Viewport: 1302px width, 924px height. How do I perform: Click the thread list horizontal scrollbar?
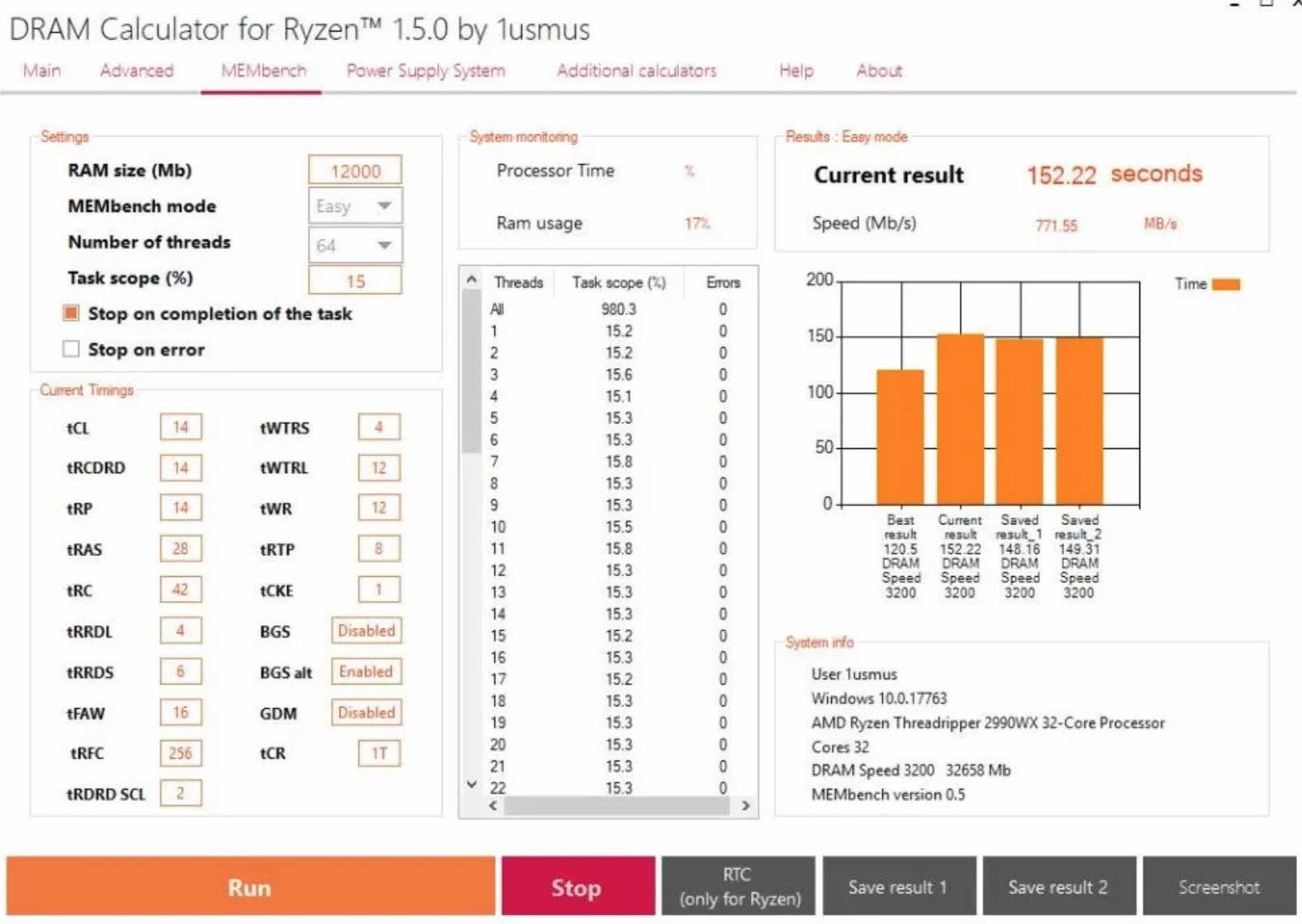pos(617,806)
